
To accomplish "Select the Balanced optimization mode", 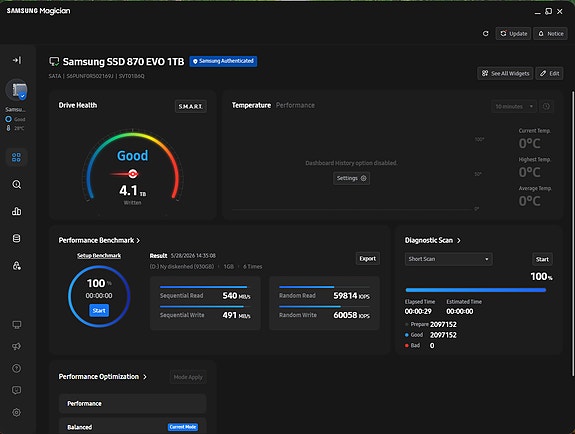I will 132,427.
